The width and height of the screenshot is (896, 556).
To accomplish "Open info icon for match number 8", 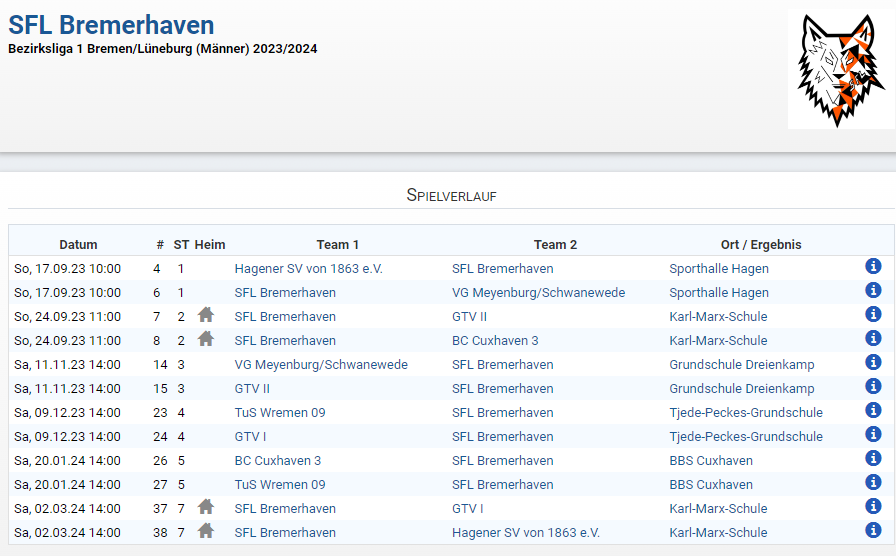I will coord(873,338).
